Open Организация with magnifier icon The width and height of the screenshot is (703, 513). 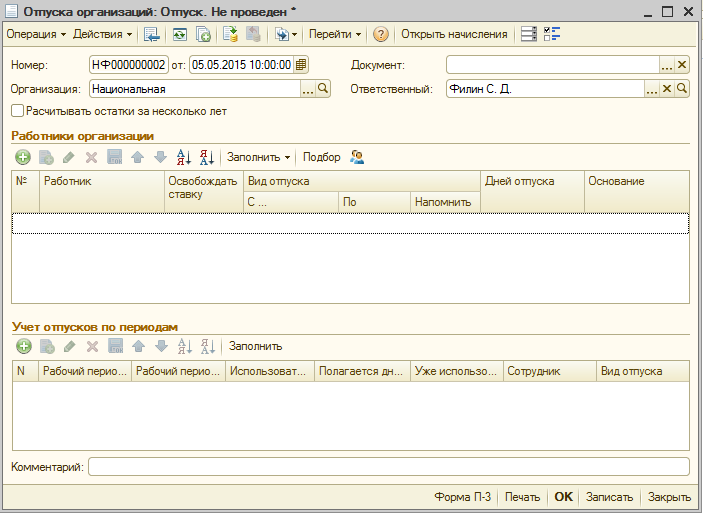(x=323, y=89)
